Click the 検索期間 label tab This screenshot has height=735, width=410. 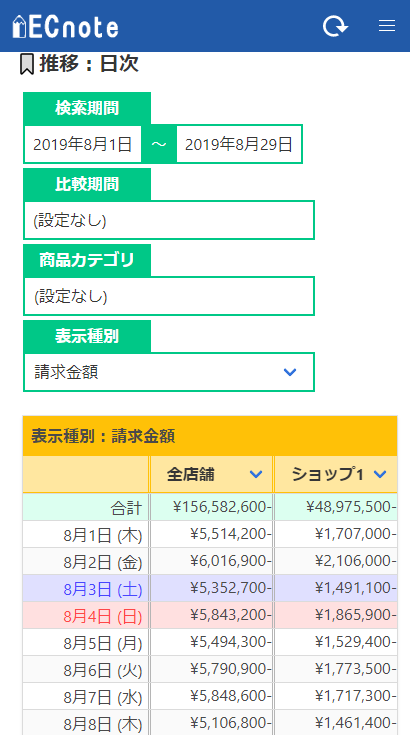point(87,108)
